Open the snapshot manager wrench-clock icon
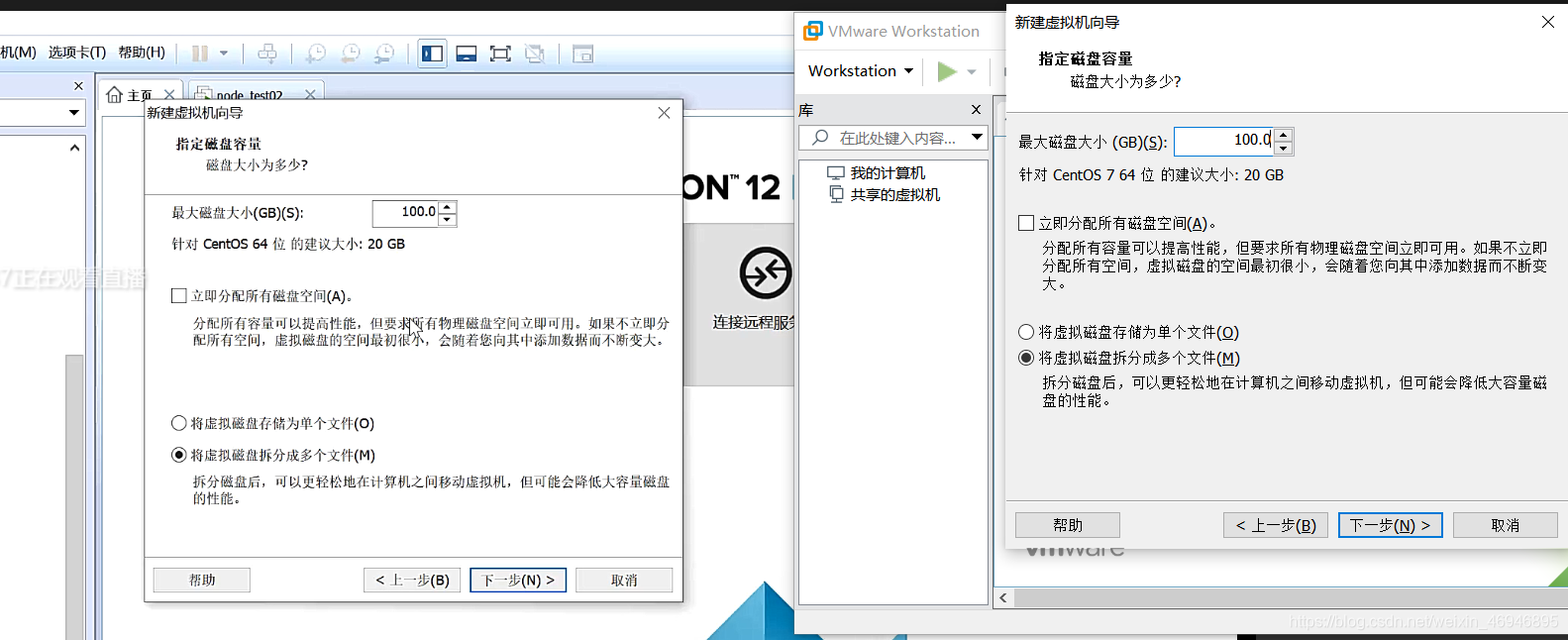 384,53
